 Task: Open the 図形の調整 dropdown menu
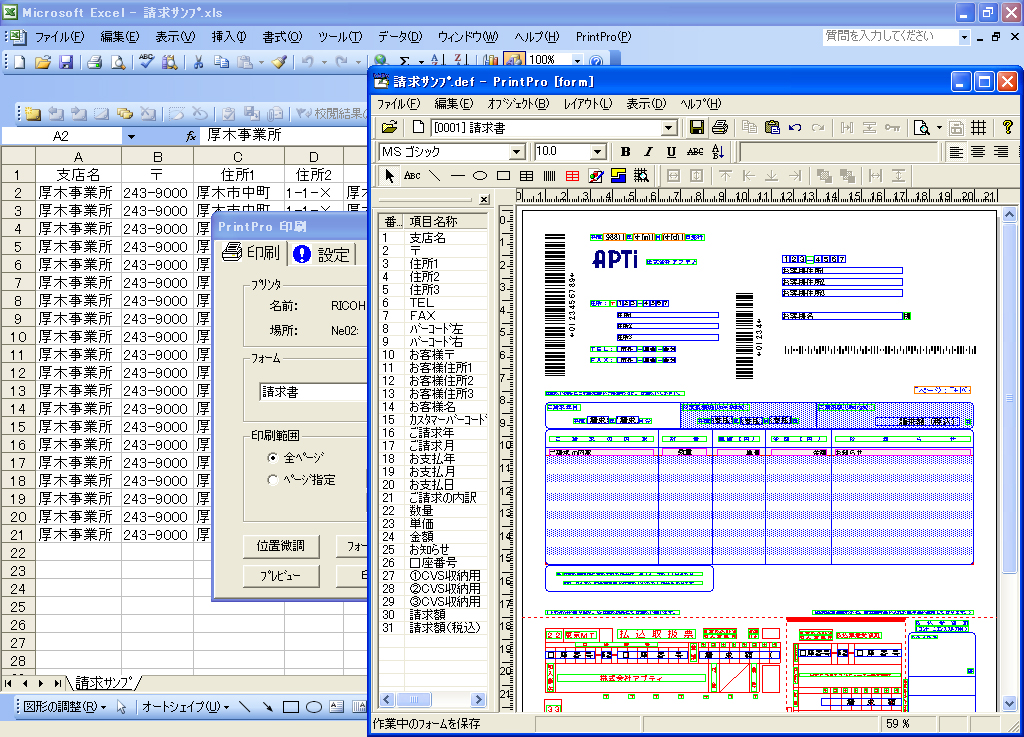click(x=65, y=706)
